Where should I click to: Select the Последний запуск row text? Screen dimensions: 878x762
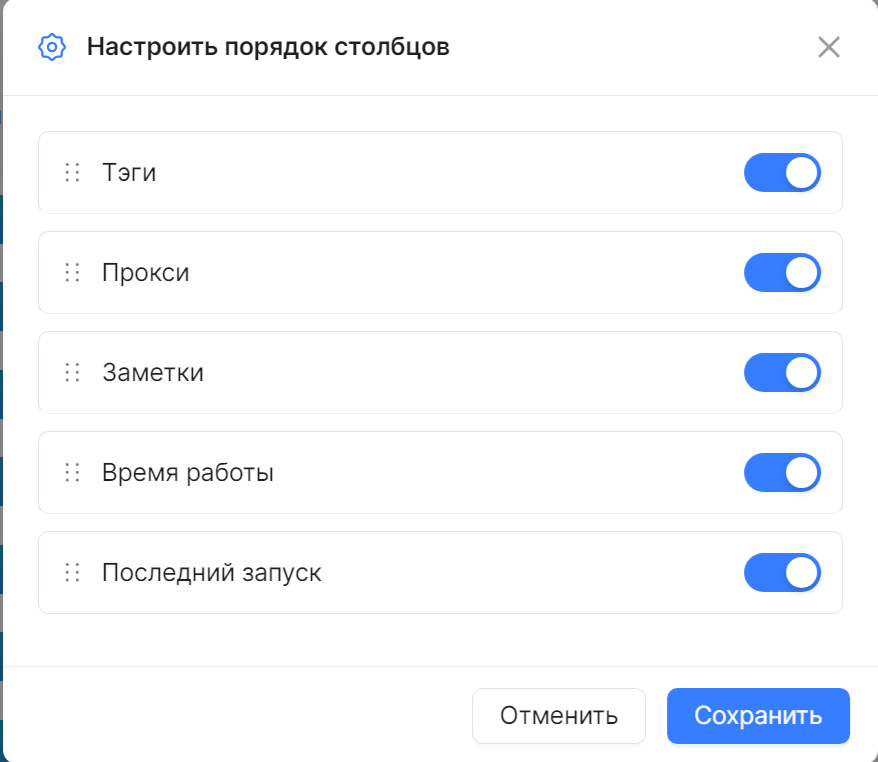(x=212, y=573)
